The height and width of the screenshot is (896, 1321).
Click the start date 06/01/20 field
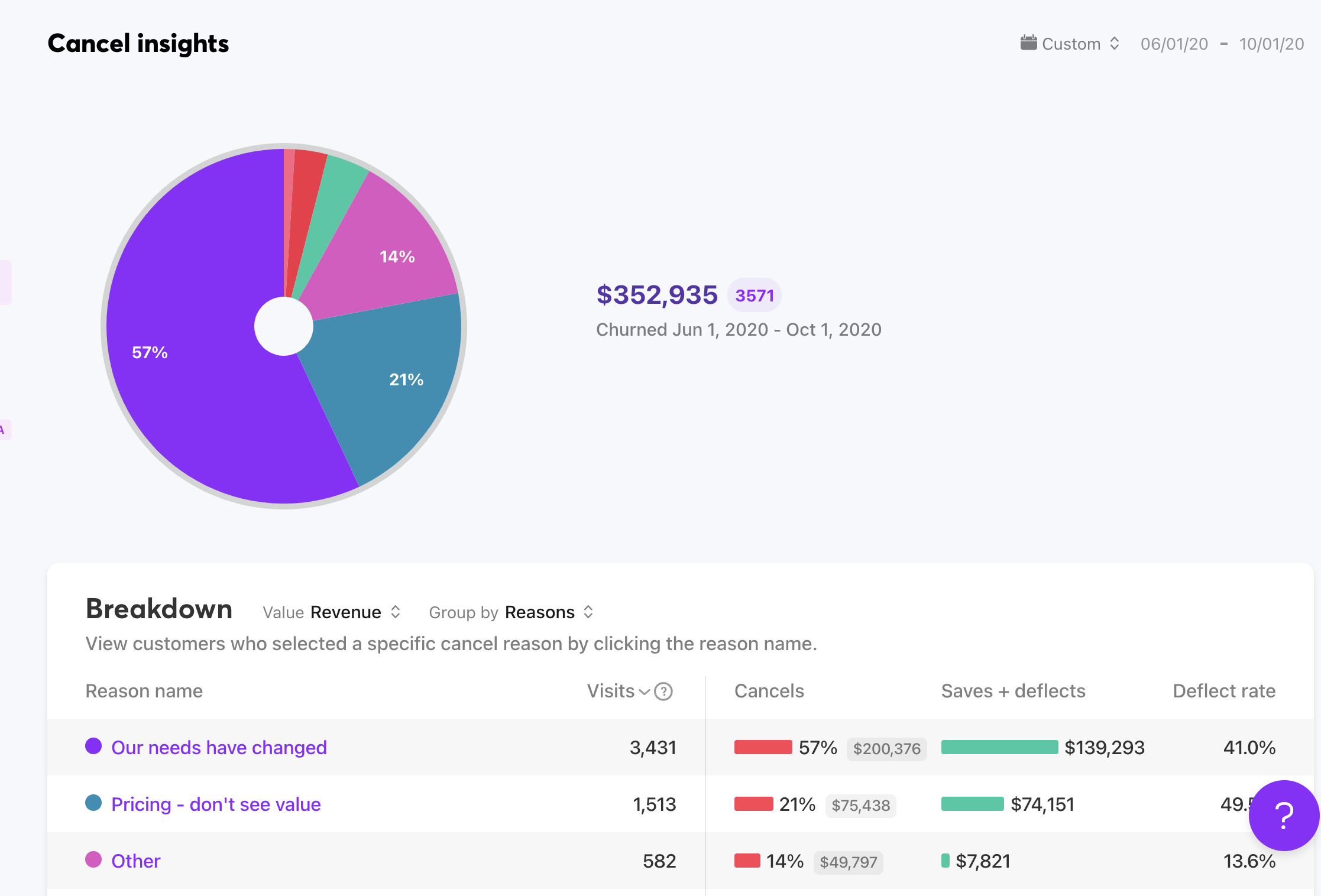coord(1174,44)
